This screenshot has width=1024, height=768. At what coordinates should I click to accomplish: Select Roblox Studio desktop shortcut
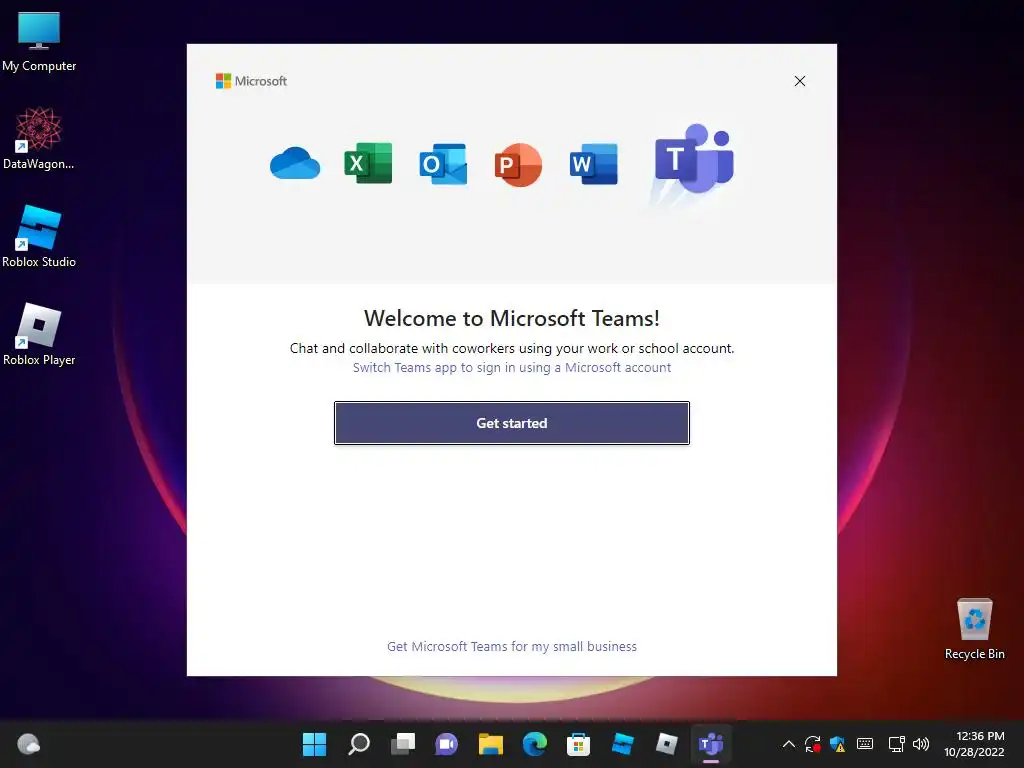tap(39, 237)
